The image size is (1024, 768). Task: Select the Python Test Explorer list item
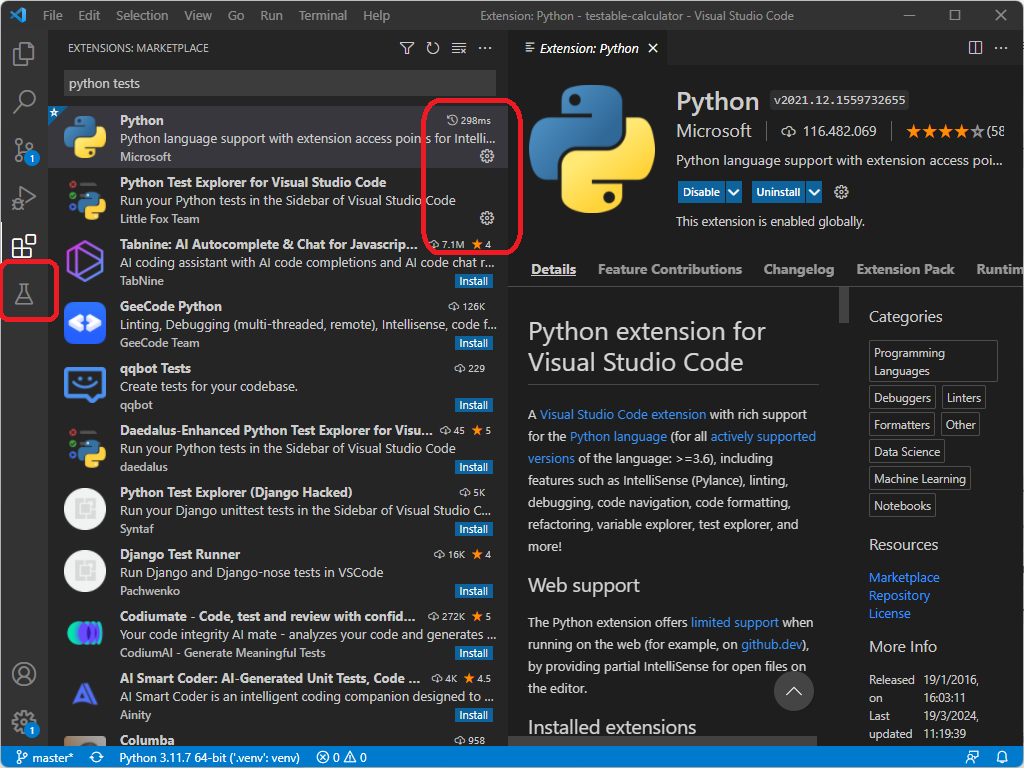(x=278, y=200)
